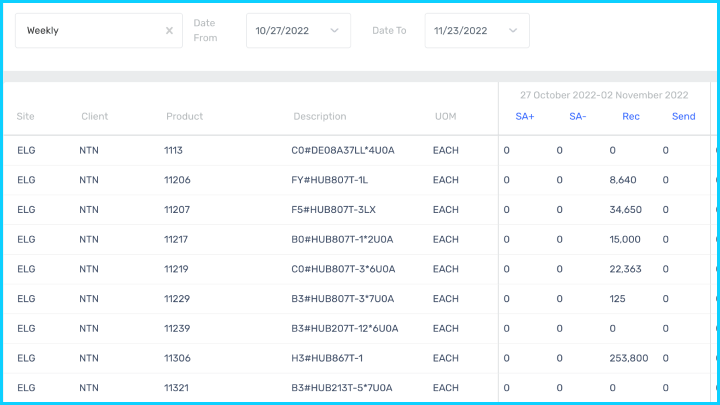
Task: Click the UOM column header
Action: 445,117
